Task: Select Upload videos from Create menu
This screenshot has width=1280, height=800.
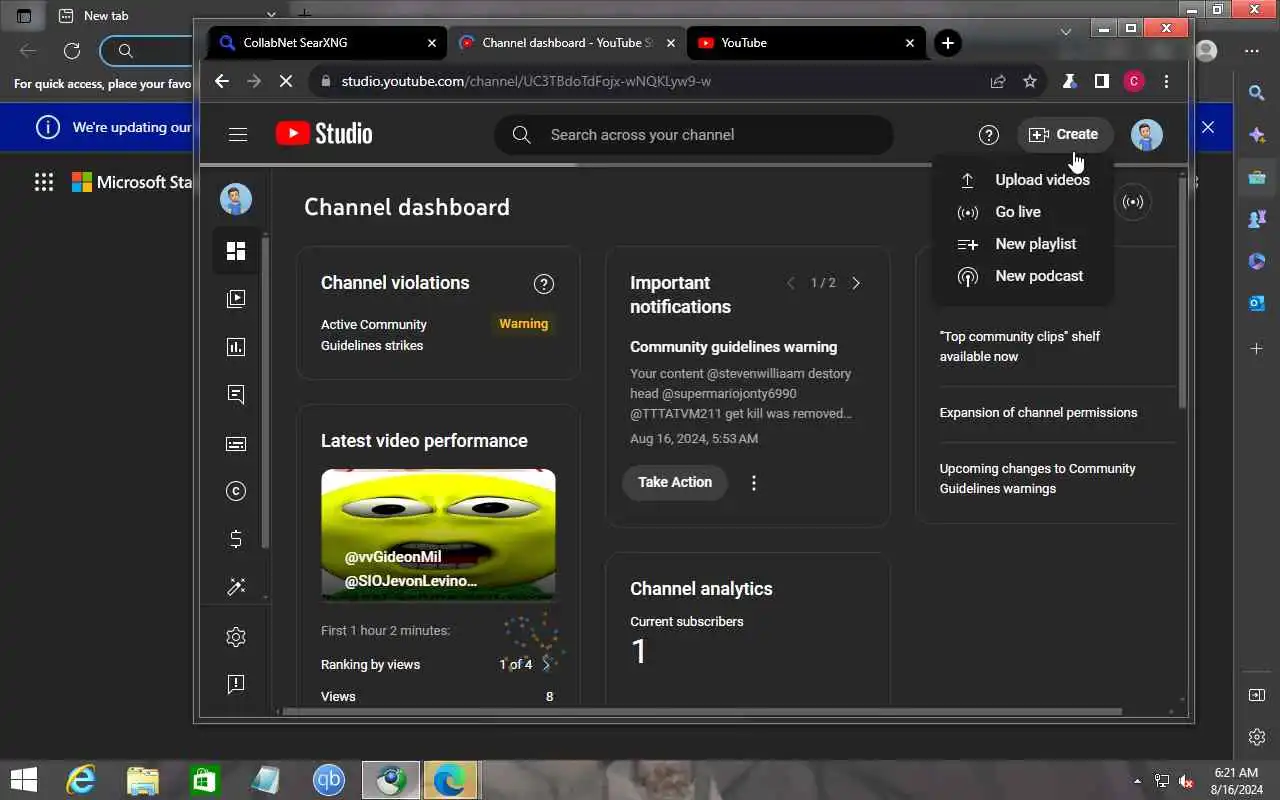Action: (1022, 180)
